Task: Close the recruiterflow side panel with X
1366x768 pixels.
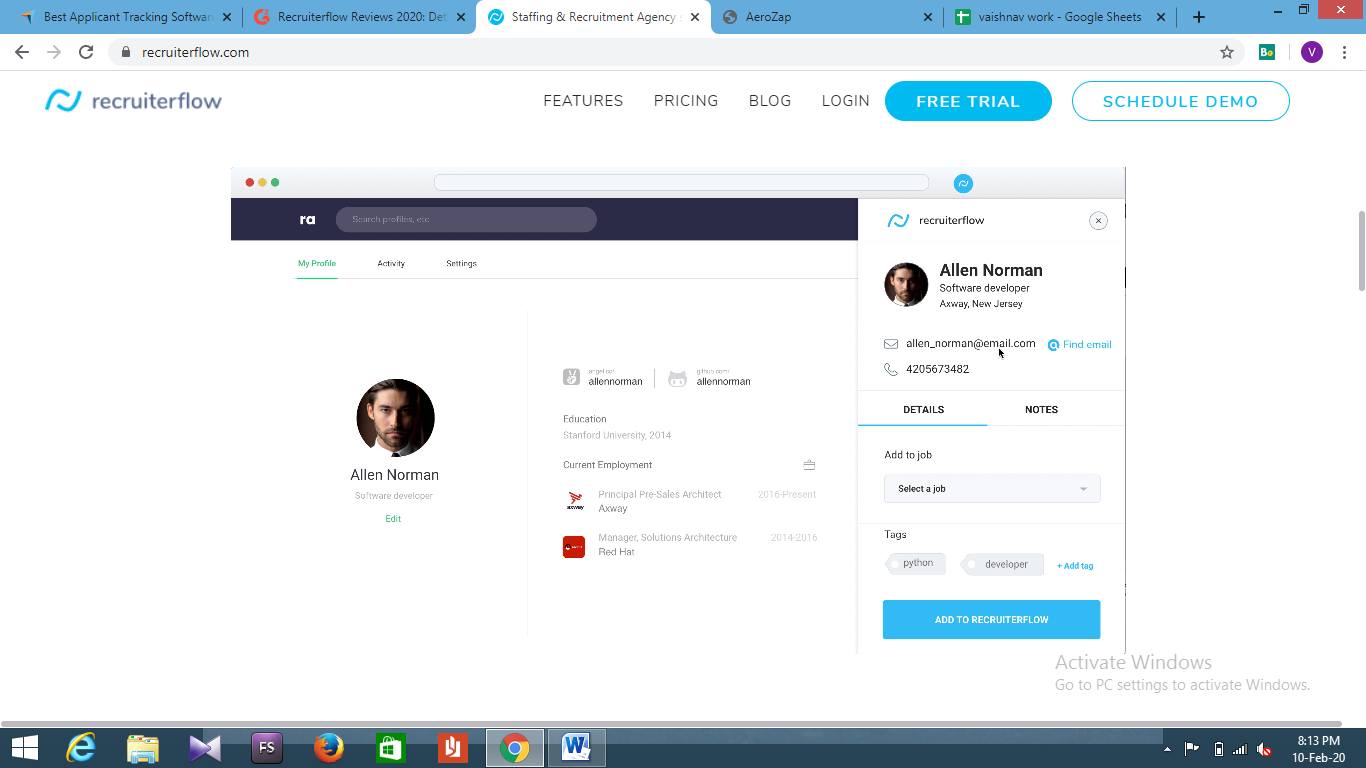Action: (1098, 221)
